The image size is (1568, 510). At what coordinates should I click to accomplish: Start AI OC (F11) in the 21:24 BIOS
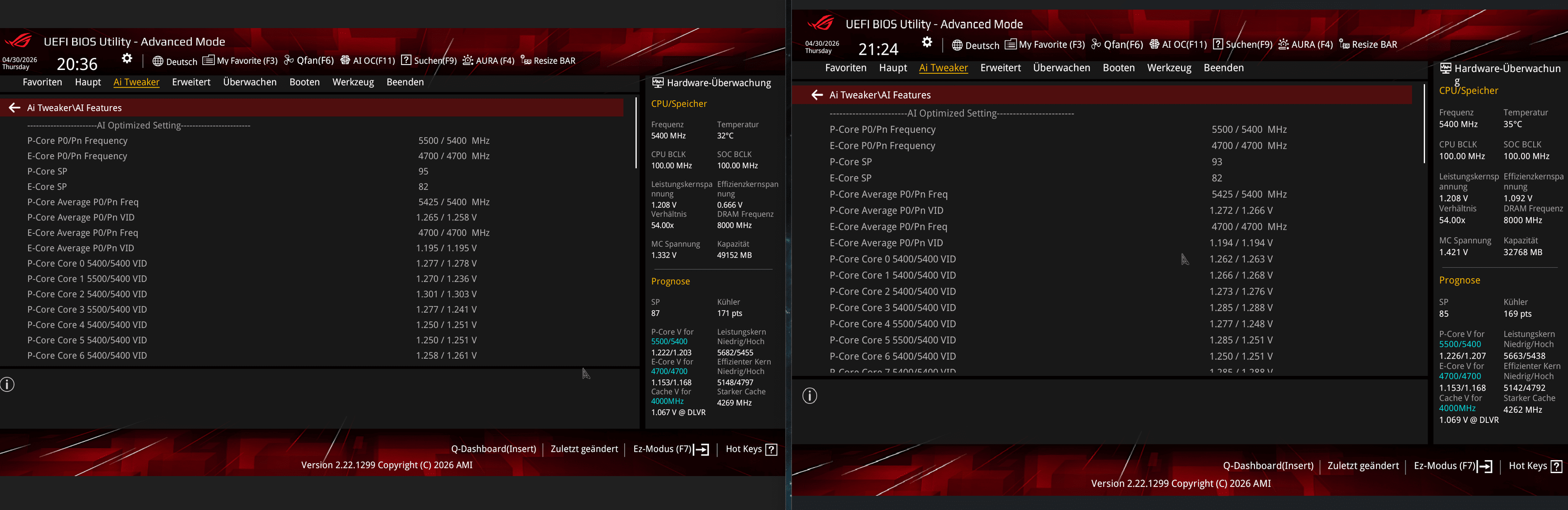point(1178,44)
